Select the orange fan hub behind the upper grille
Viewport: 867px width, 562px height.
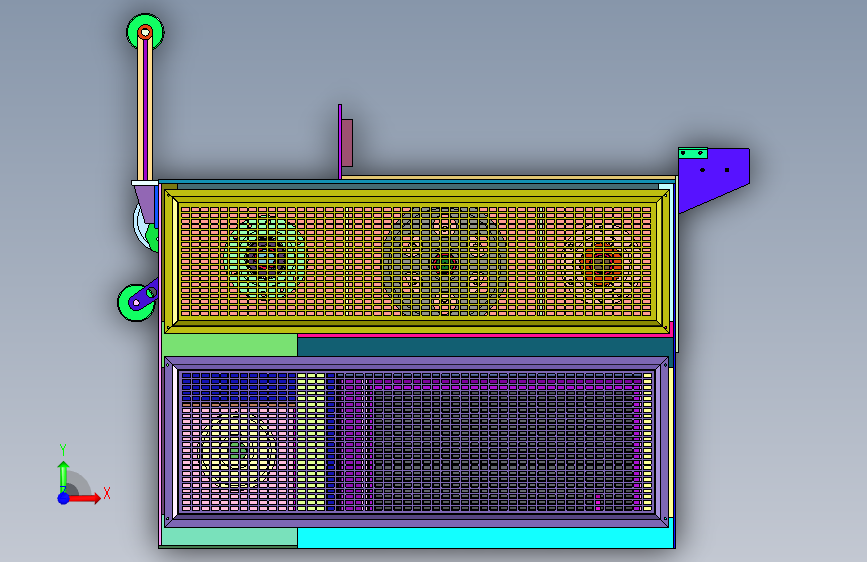[602, 263]
